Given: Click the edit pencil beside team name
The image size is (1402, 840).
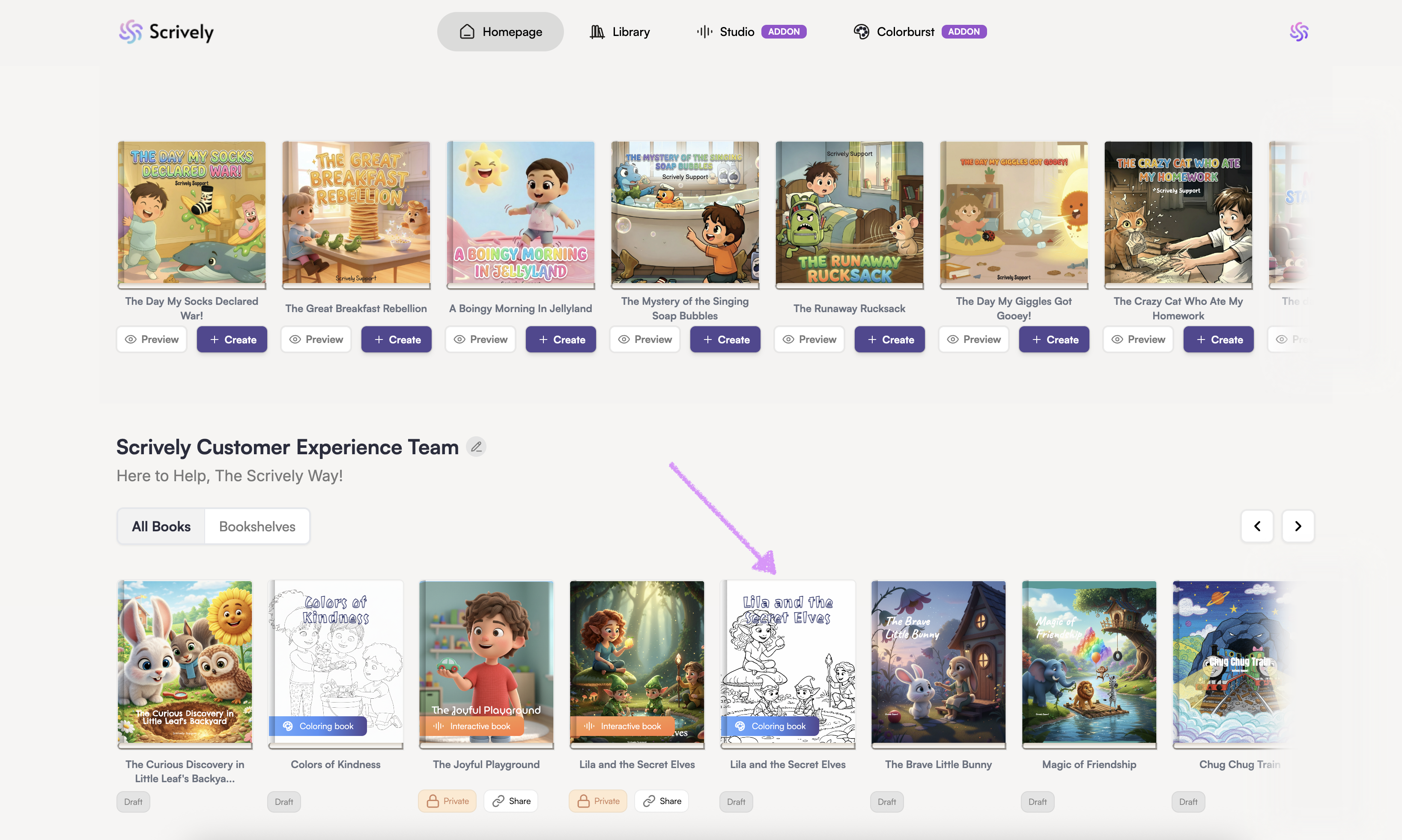Looking at the screenshot, I should 476,447.
